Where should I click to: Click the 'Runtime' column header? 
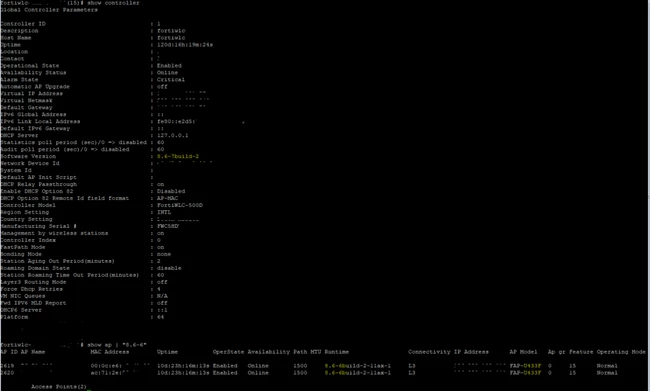(337, 352)
